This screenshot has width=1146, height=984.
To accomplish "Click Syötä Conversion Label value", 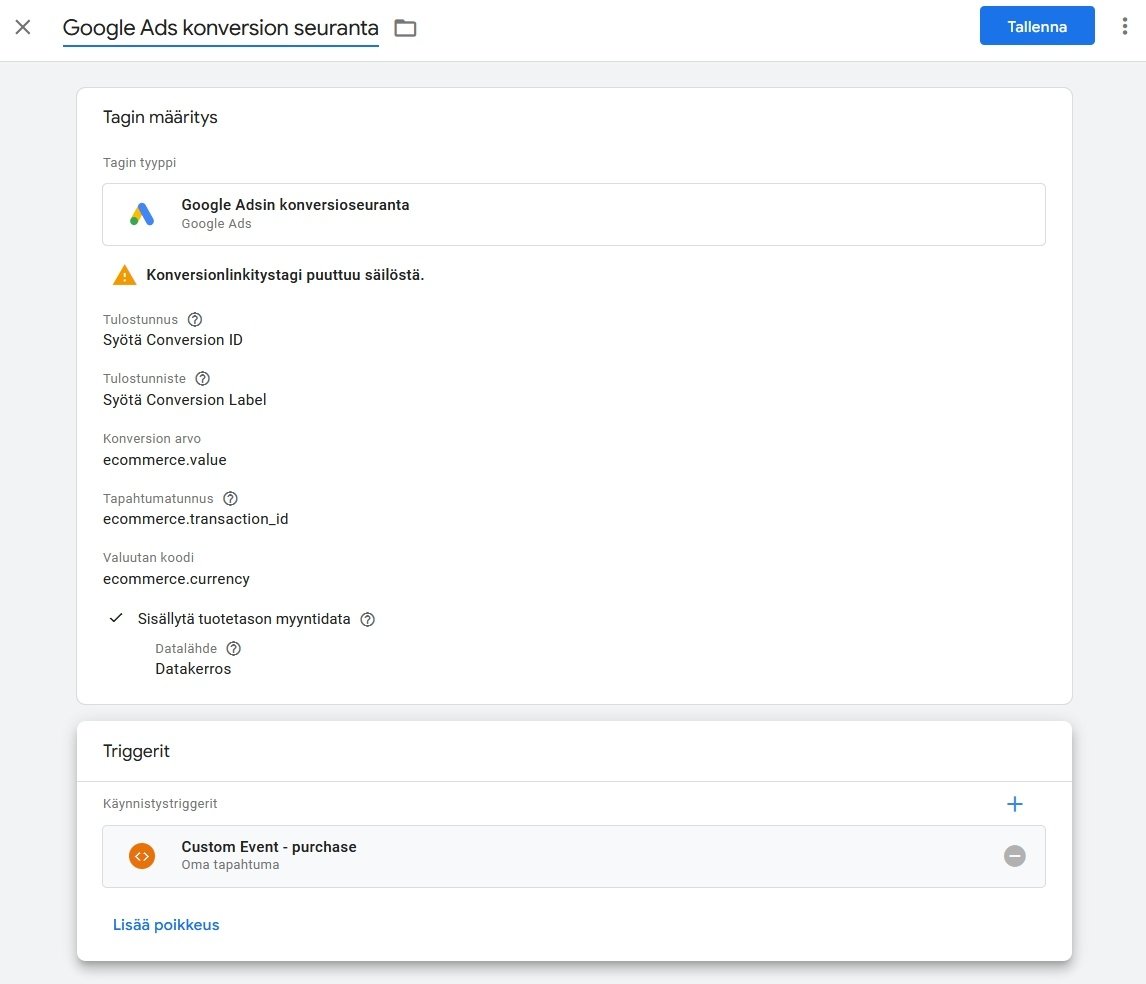I will click(184, 400).
